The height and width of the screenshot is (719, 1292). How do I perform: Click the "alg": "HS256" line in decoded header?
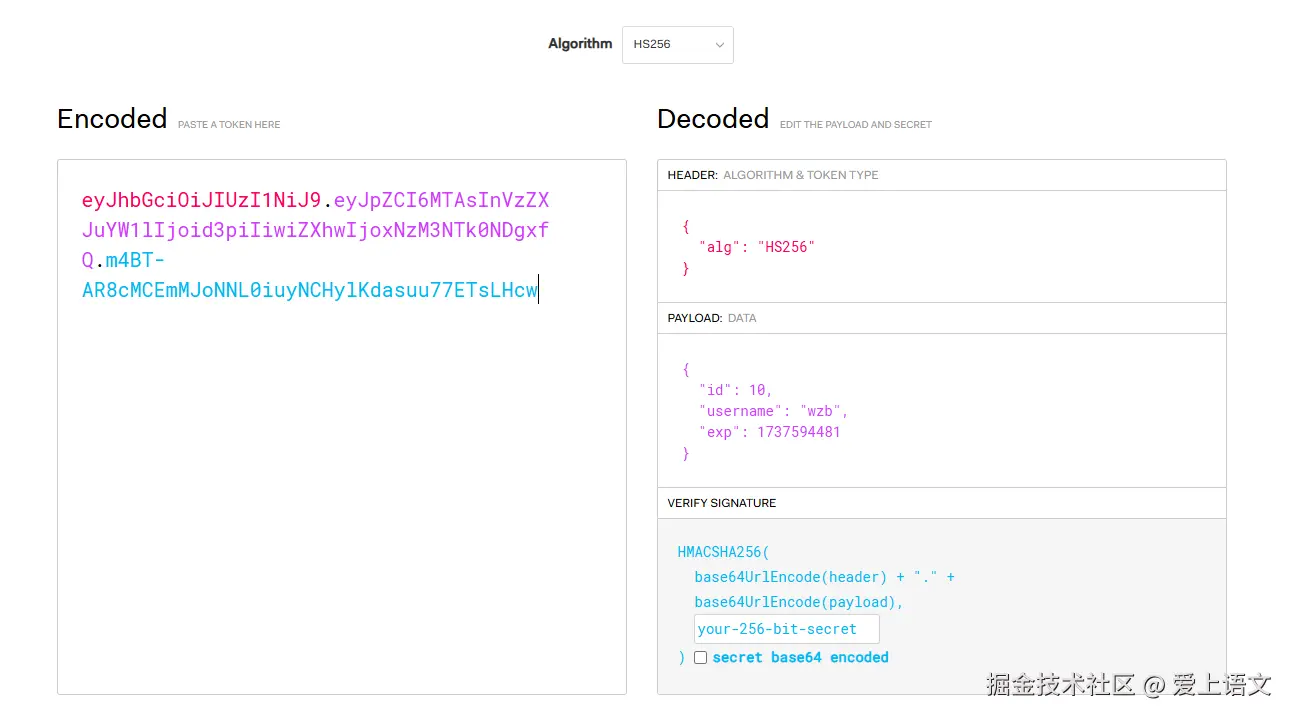coord(757,247)
